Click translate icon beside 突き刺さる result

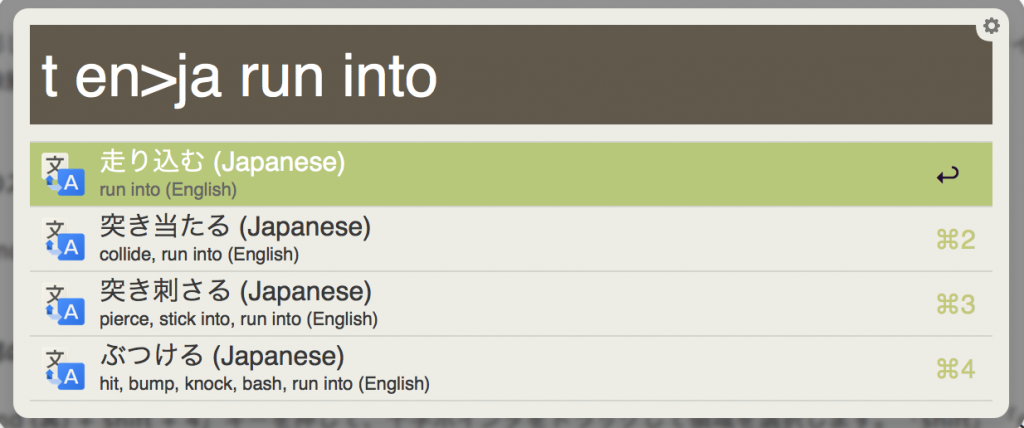point(63,305)
